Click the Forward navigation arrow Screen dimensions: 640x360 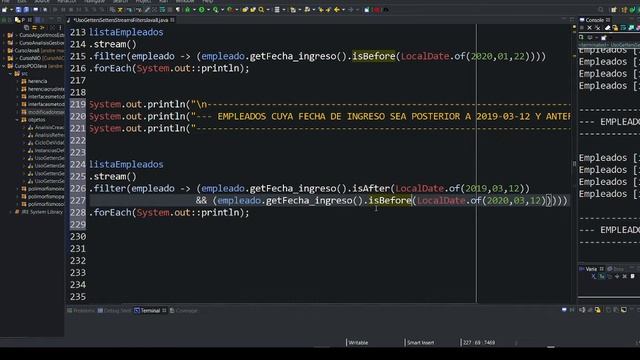click(x=351, y=9)
